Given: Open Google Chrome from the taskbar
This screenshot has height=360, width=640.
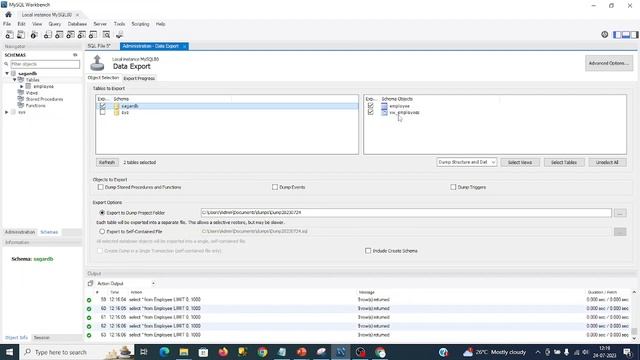Looking at the screenshot, I should (x=262, y=352).
